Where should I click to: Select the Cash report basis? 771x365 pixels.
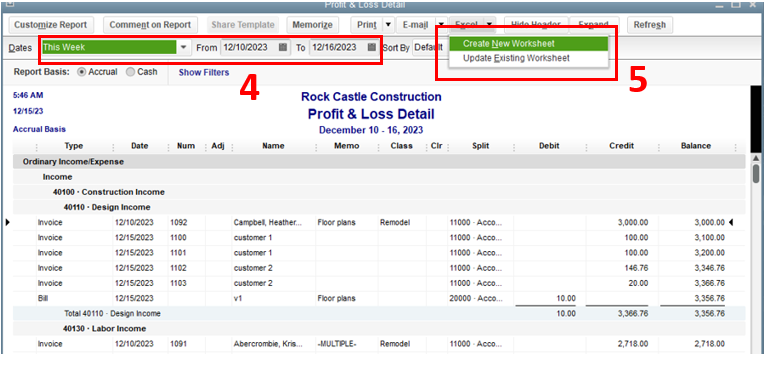tap(130, 72)
